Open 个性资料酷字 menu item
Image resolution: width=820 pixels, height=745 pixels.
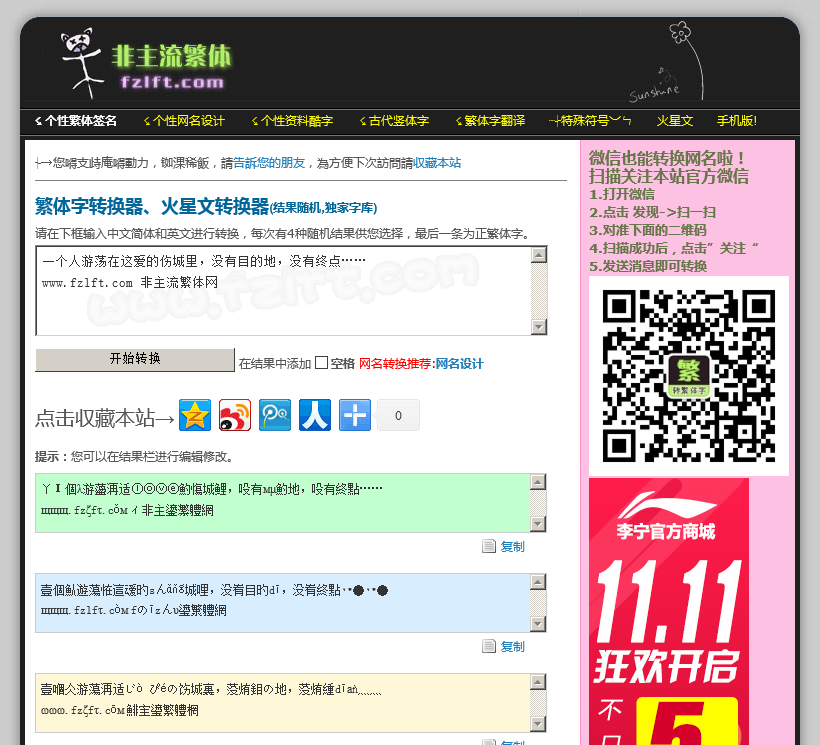pyautogui.click(x=292, y=121)
